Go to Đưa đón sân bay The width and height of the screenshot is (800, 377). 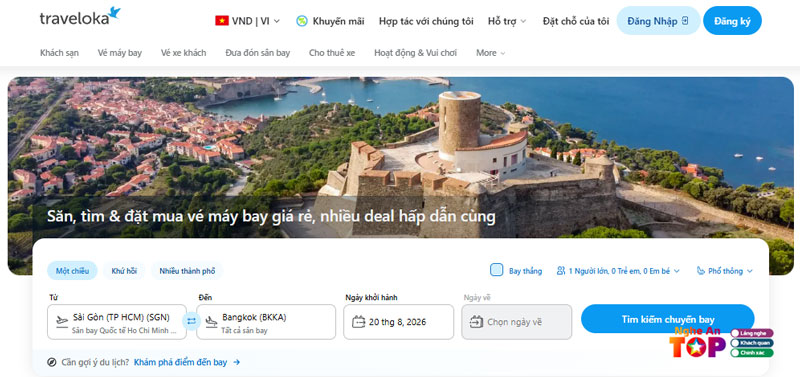tap(258, 53)
